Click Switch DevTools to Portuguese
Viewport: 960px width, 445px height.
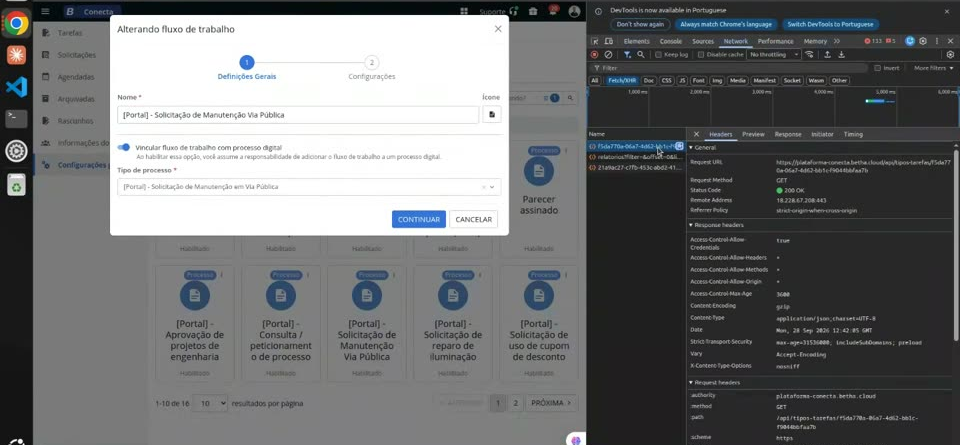(x=830, y=24)
